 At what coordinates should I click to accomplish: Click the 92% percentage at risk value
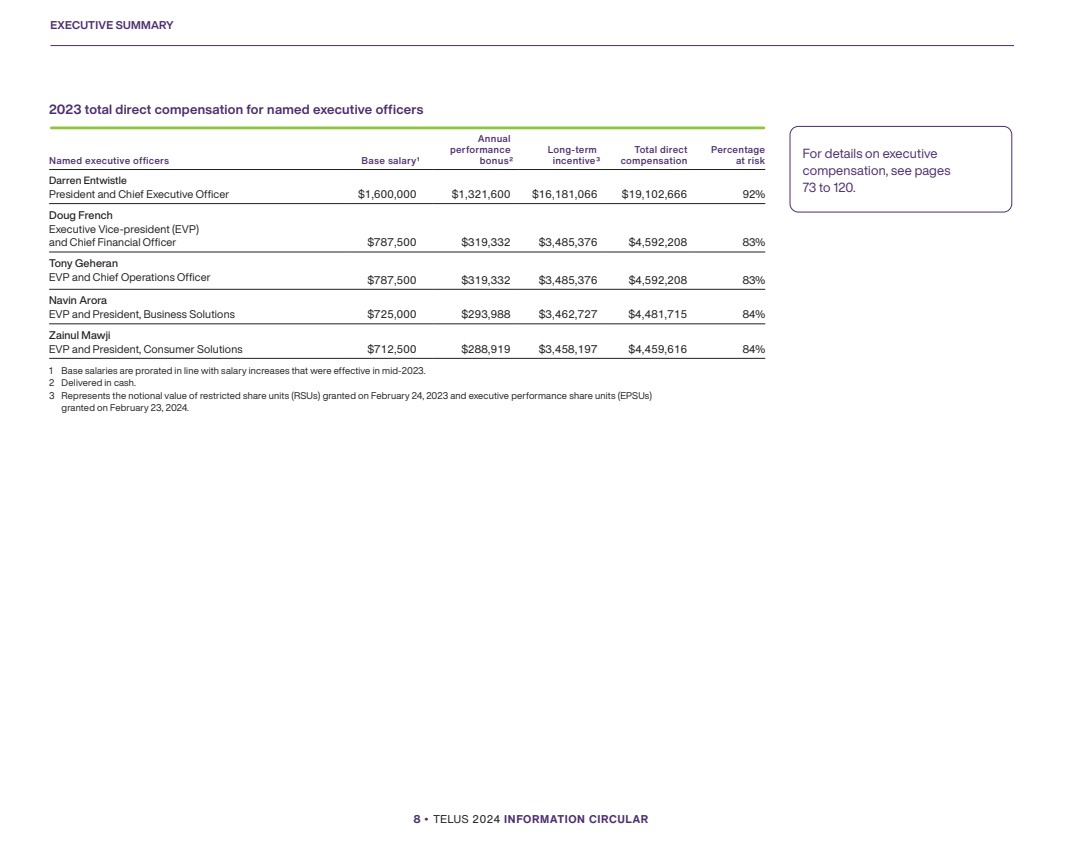[753, 195]
